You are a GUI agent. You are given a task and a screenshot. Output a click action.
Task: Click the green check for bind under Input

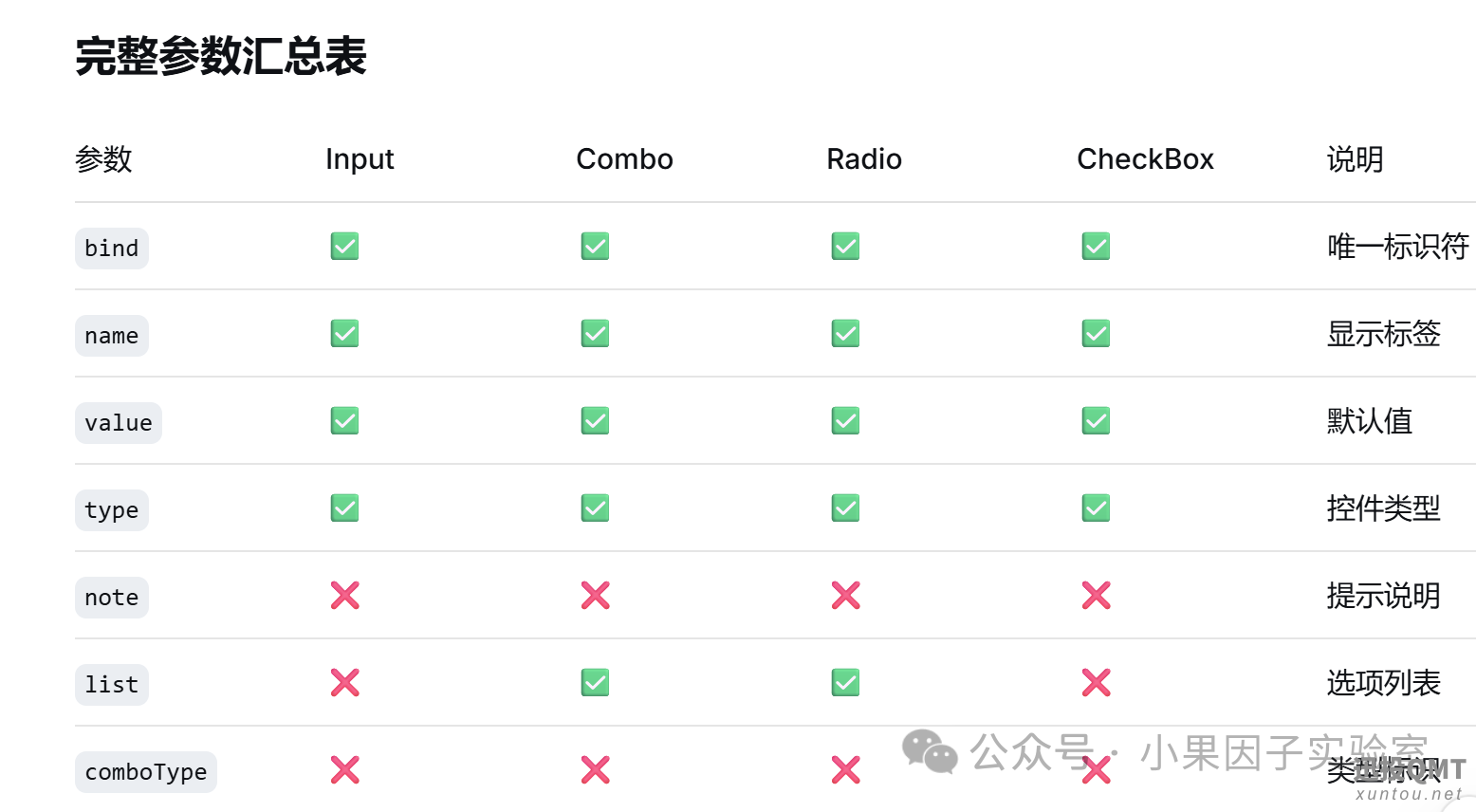[344, 247]
